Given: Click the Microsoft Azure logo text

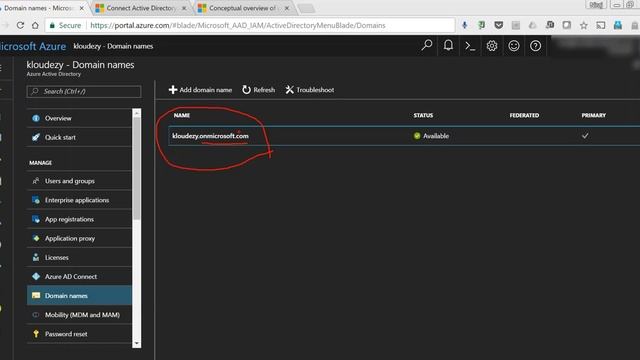Looking at the screenshot, I should pyautogui.click(x=33, y=46).
